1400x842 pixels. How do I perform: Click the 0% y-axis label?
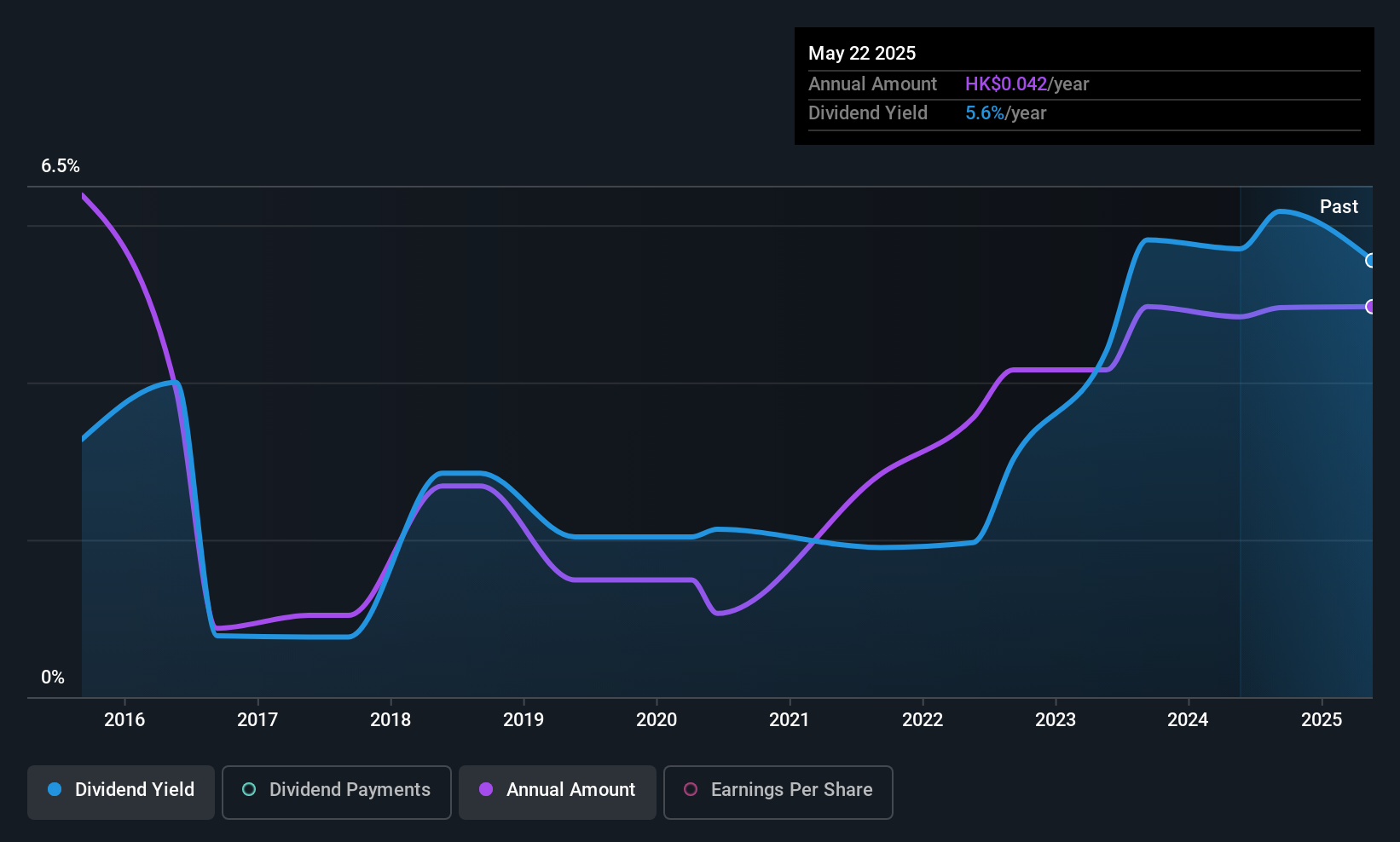coord(53,678)
